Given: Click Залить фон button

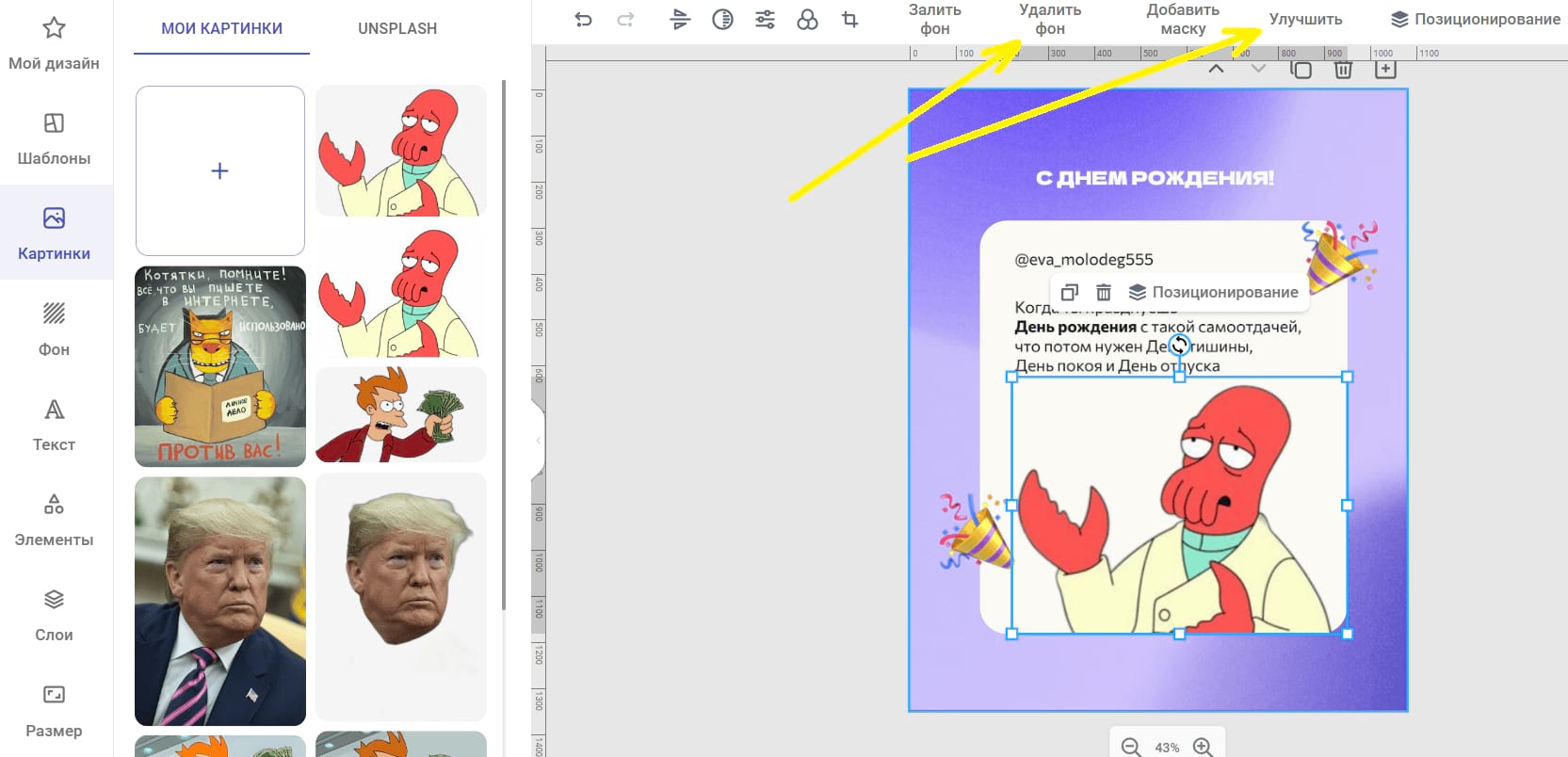Looking at the screenshot, I should pos(935,19).
